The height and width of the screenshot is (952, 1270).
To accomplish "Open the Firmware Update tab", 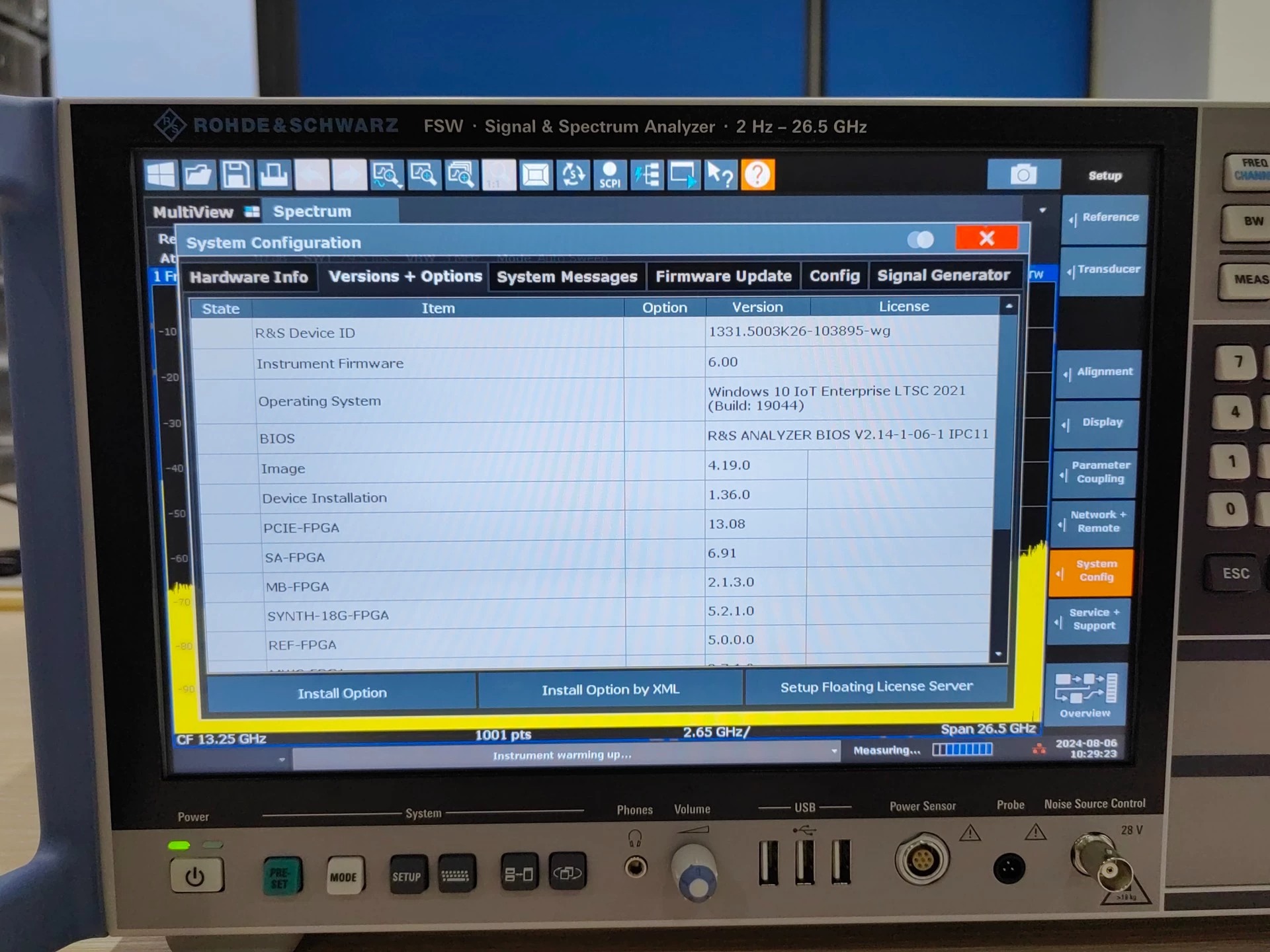I will tap(723, 276).
